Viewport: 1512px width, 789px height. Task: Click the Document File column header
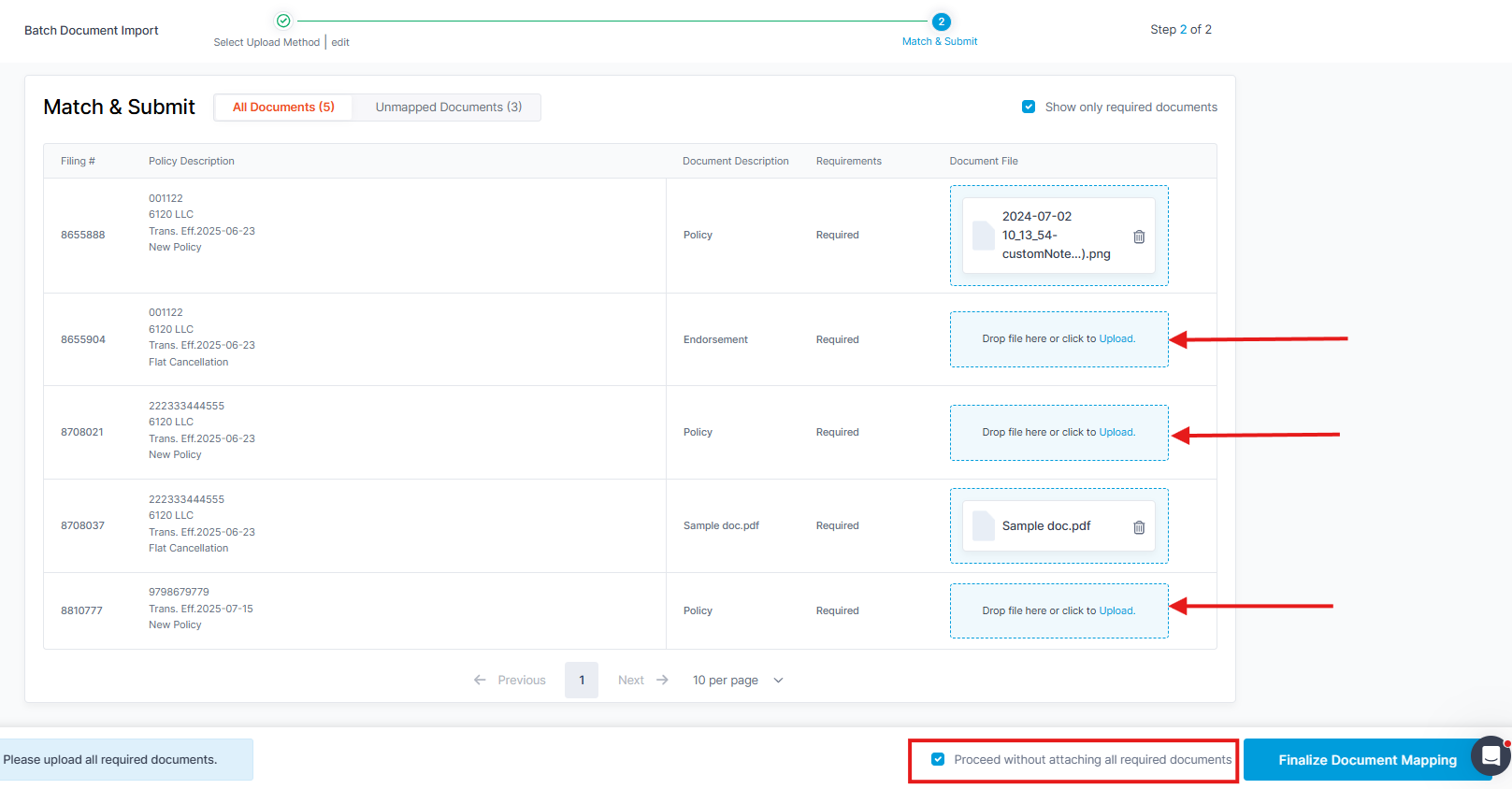tap(984, 161)
